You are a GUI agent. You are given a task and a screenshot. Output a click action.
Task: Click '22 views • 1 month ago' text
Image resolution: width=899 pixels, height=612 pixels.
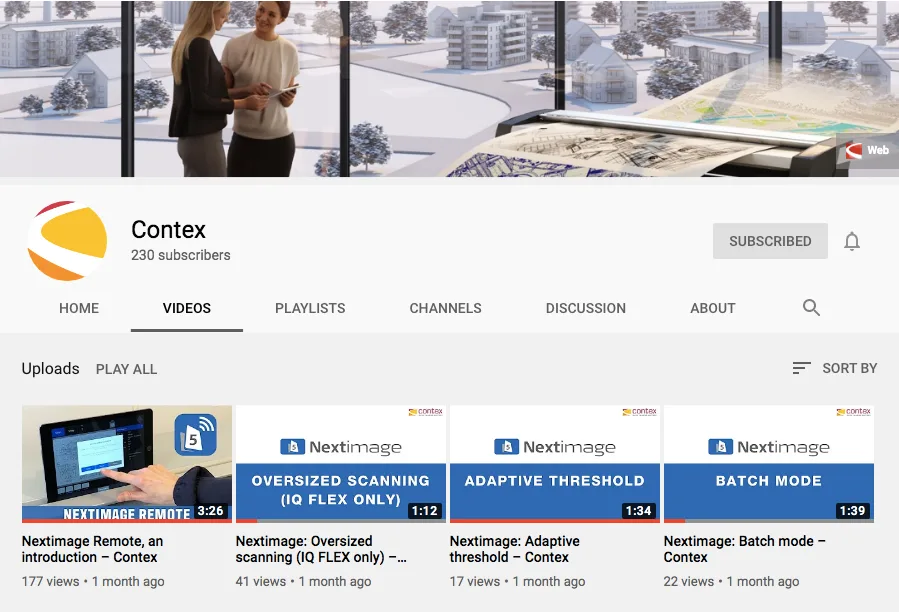(731, 582)
